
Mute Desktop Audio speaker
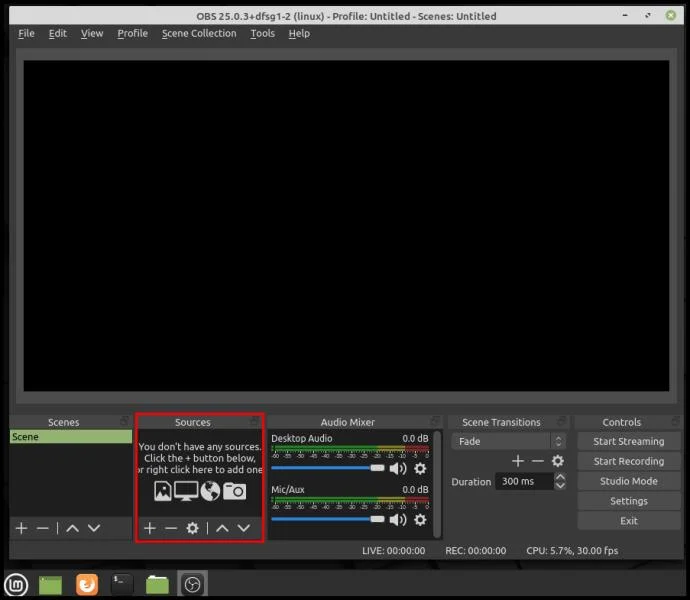pos(398,468)
